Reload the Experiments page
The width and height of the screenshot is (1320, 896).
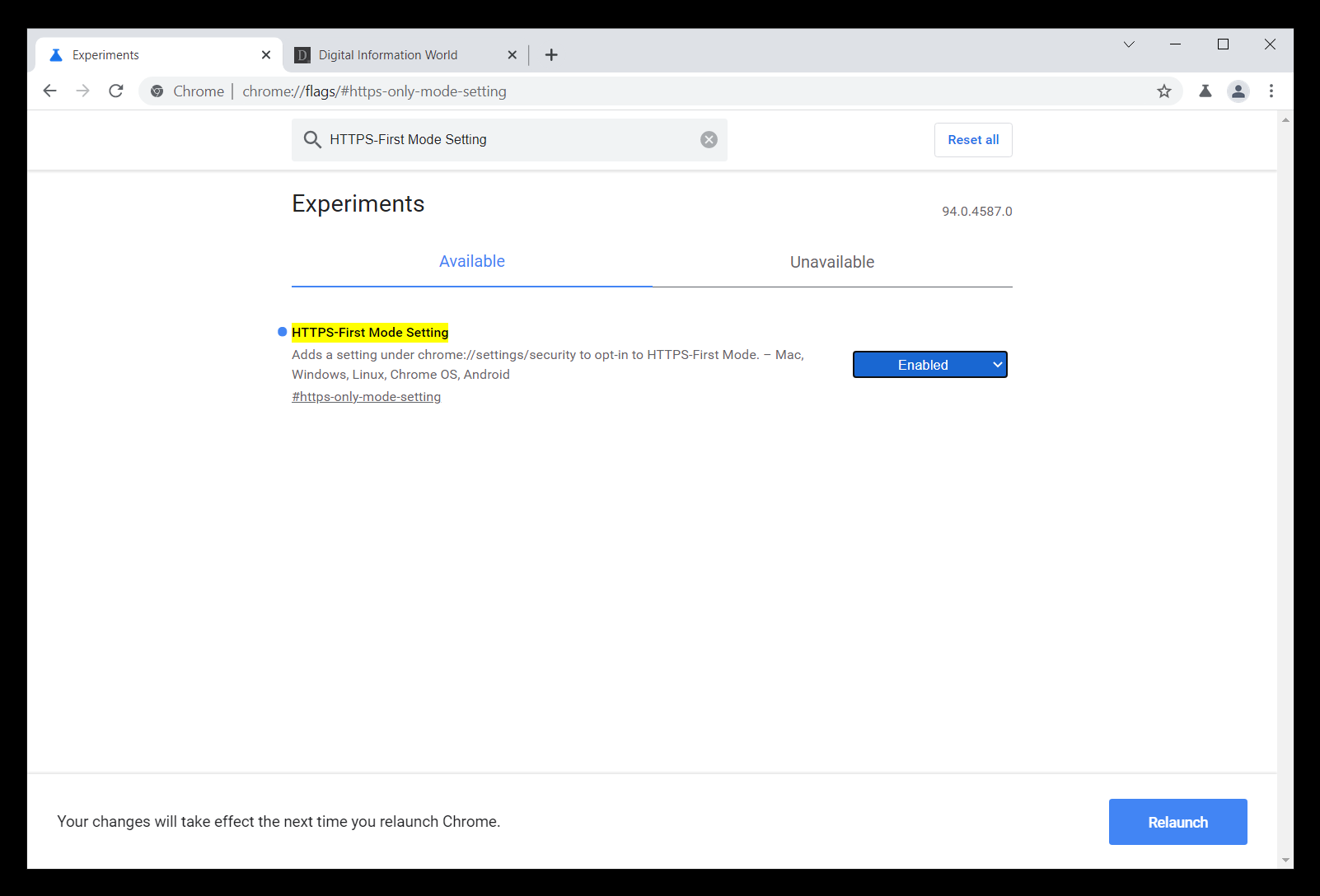click(115, 91)
